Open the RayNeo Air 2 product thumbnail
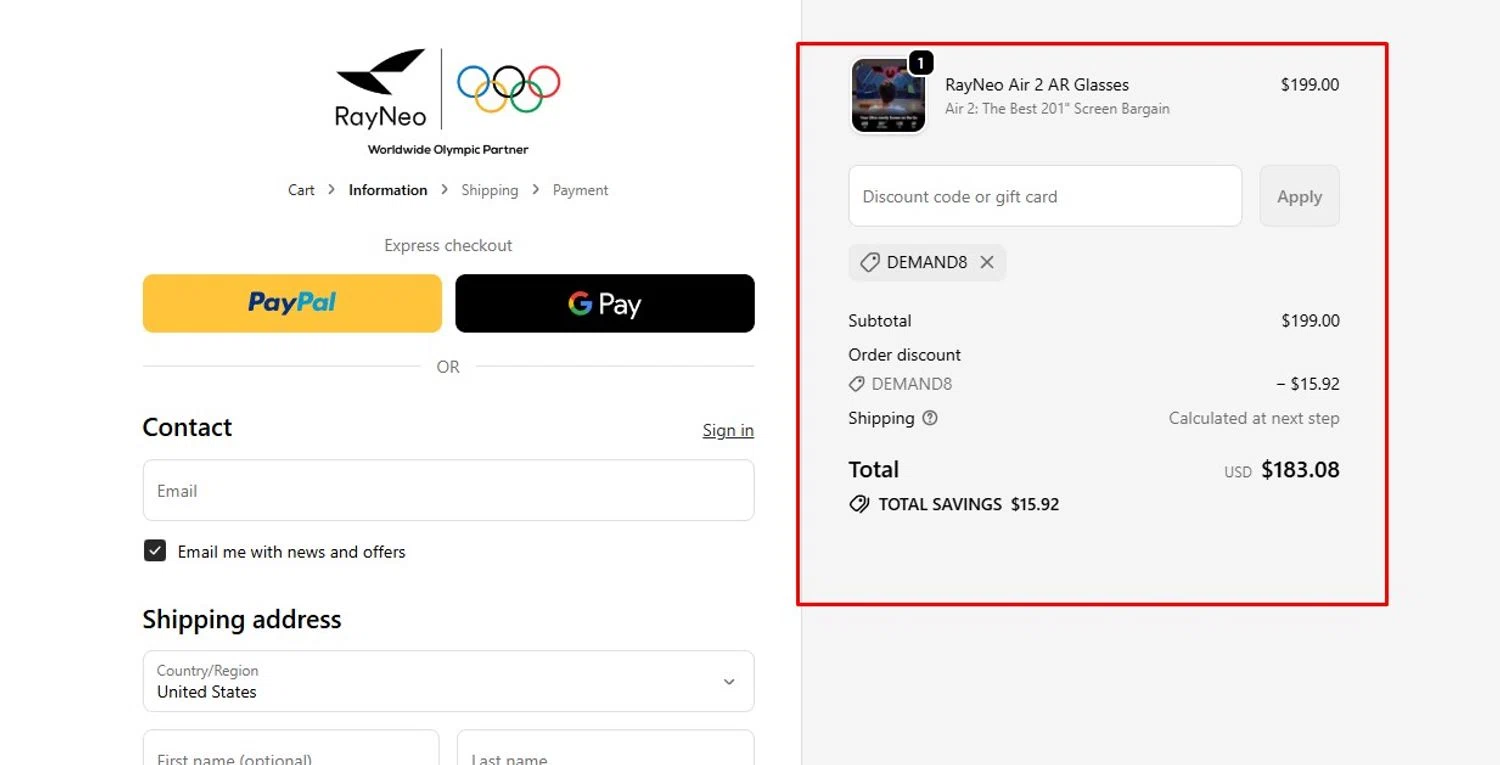The image size is (1500, 765). coord(888,96)
